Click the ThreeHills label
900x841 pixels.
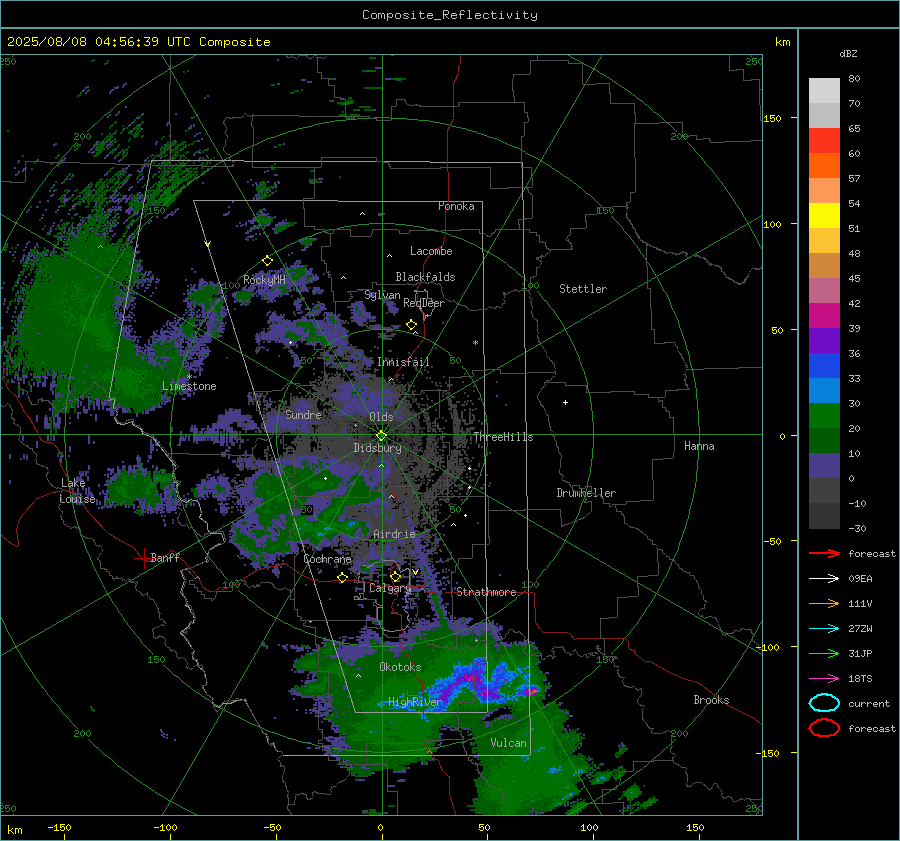coord(503,437)
